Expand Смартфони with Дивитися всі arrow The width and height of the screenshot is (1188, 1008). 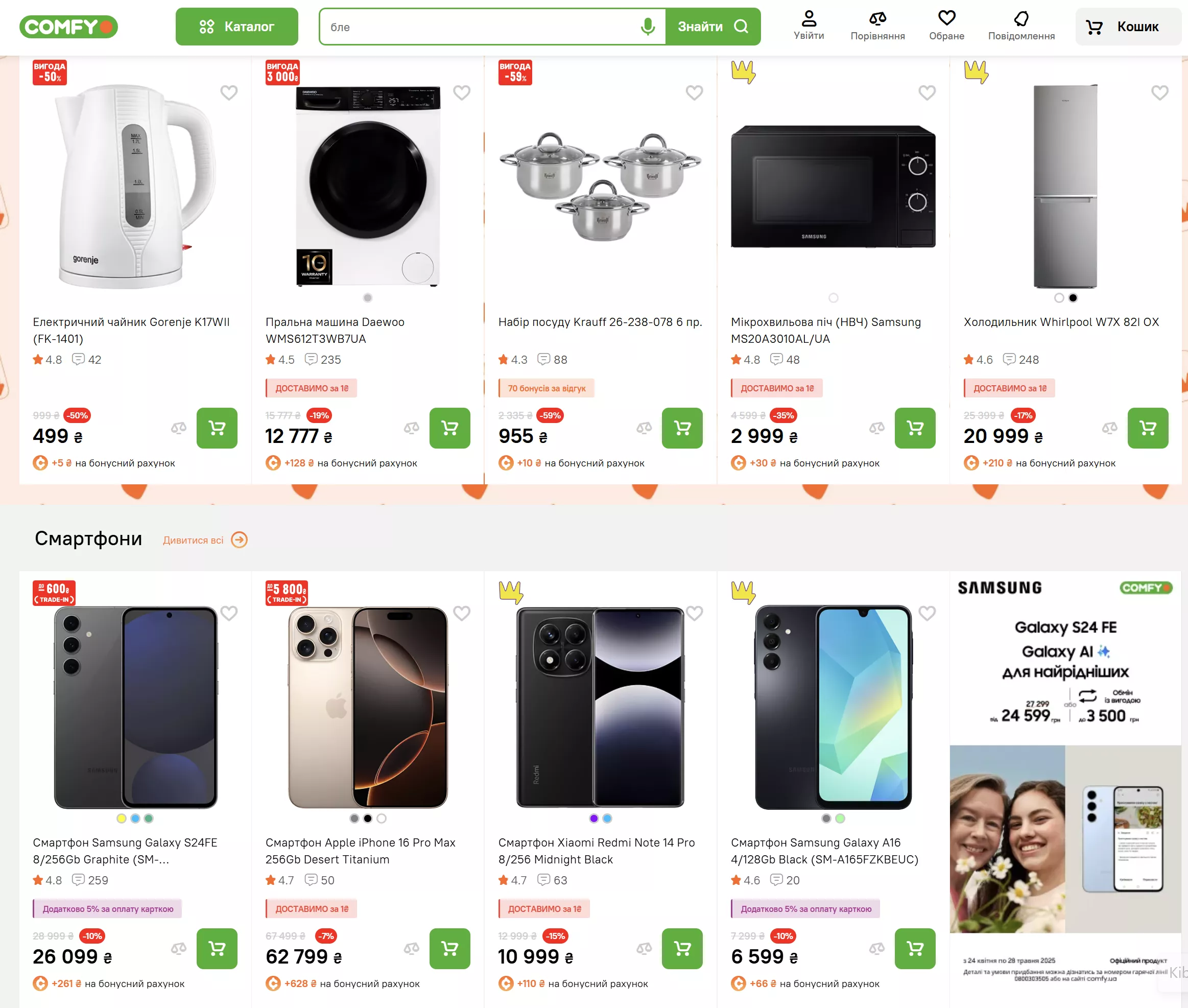pos(240,540)
